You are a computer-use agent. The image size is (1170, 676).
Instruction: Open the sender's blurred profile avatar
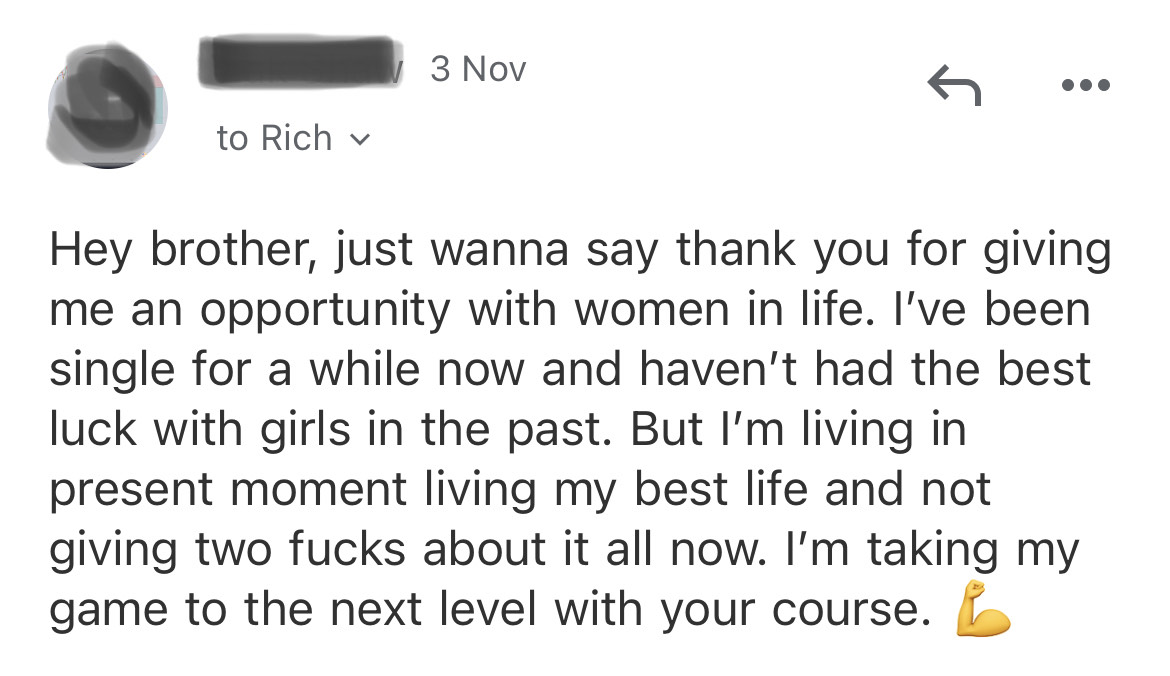(107, 105)
